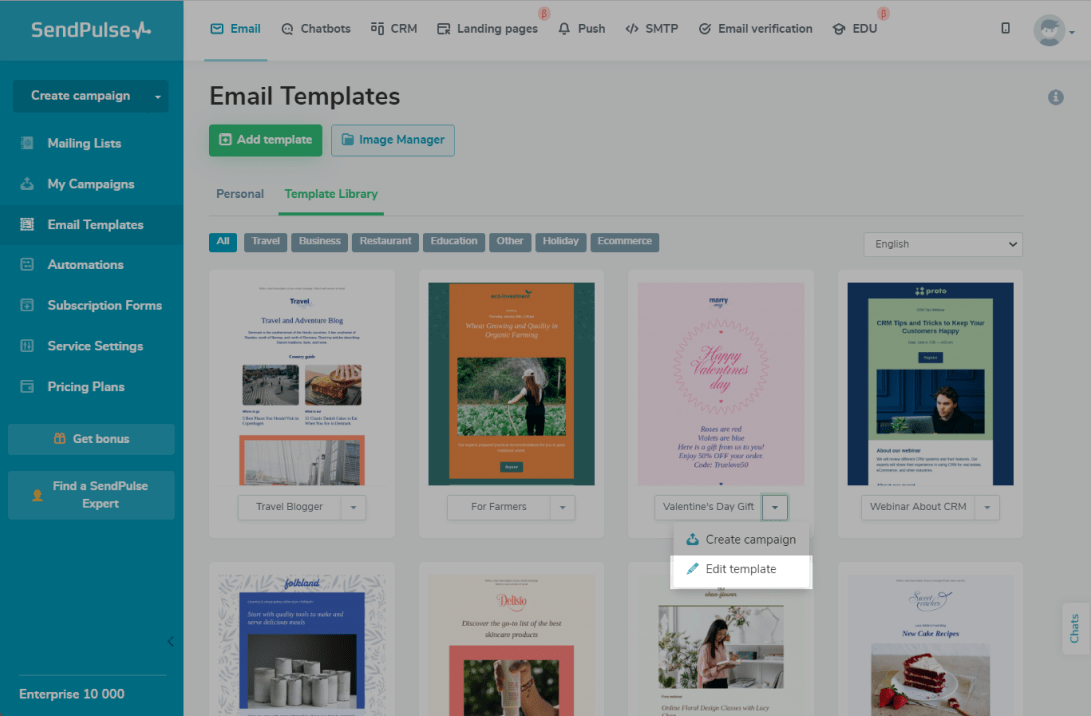This screenshot has width=1091, height=716.
Task: Switch to SMTP section
Action: [651, 29]
